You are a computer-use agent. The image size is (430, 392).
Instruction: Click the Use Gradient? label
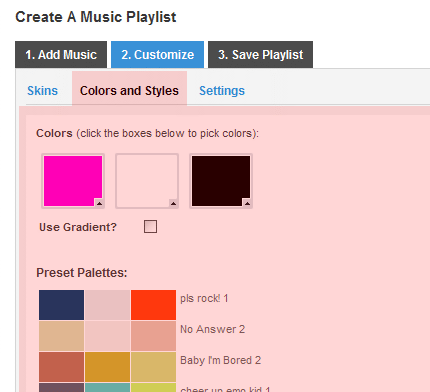point(78,227)
